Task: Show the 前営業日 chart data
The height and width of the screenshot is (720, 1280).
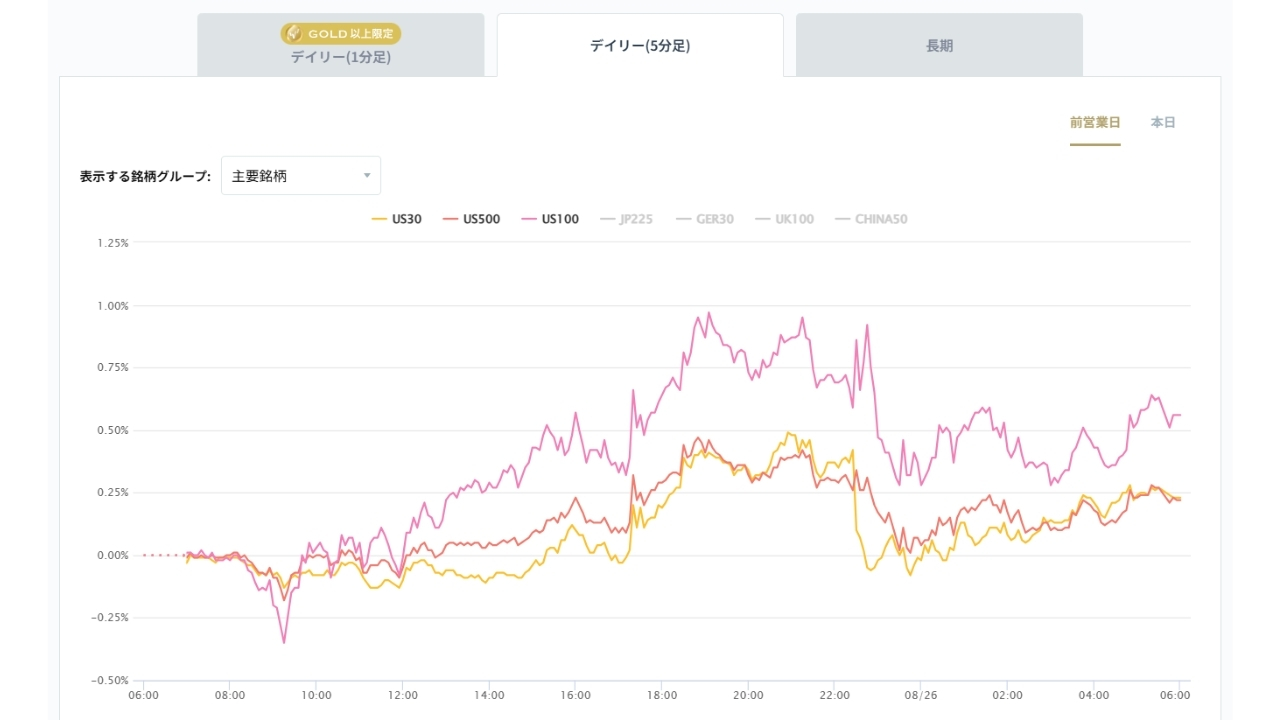Action: [x=1095, y=123]
